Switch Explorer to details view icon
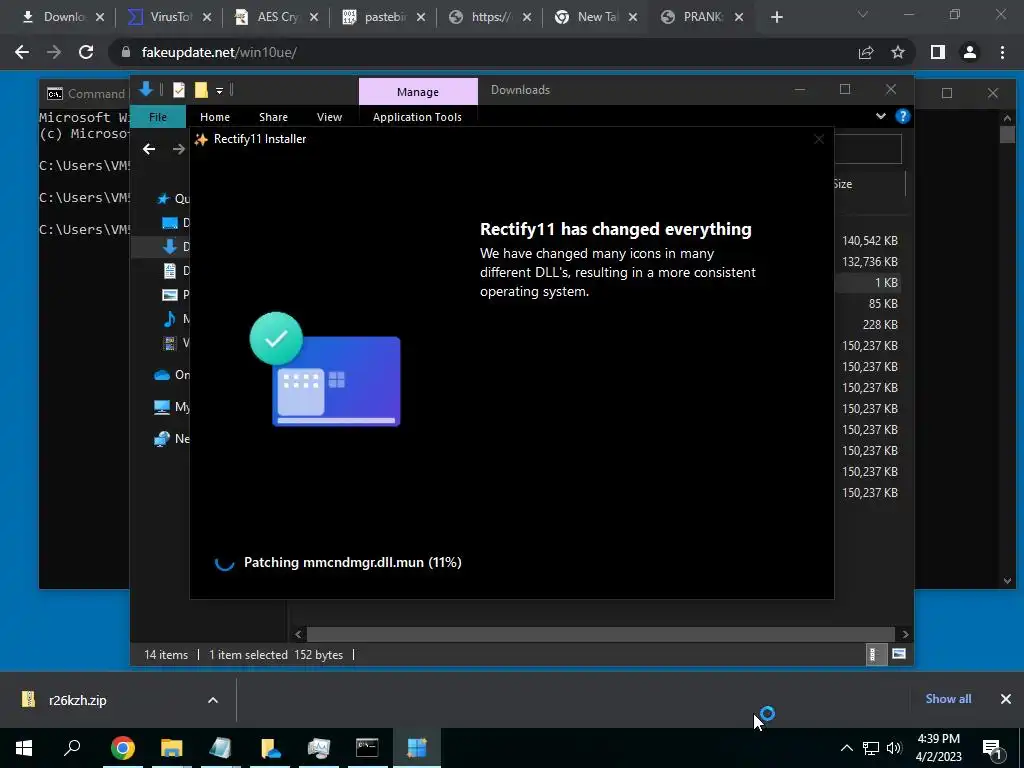The image size is (1024, 768). (874, 654)
